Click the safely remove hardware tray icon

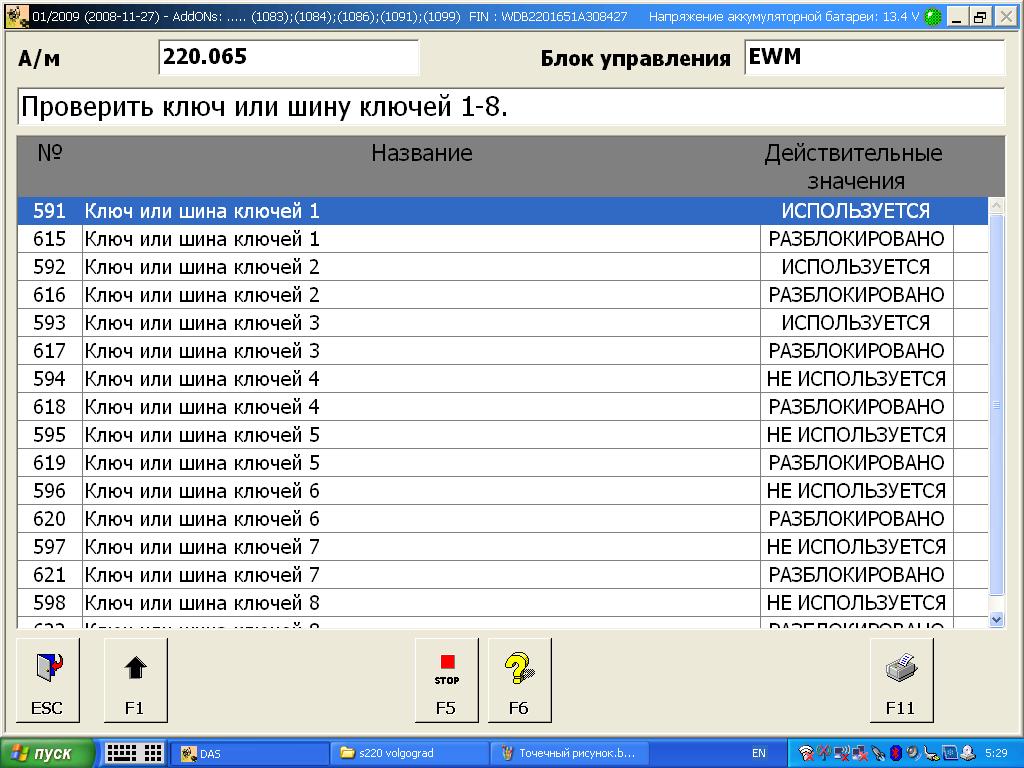pyautogui.click(x=931, y=753)
